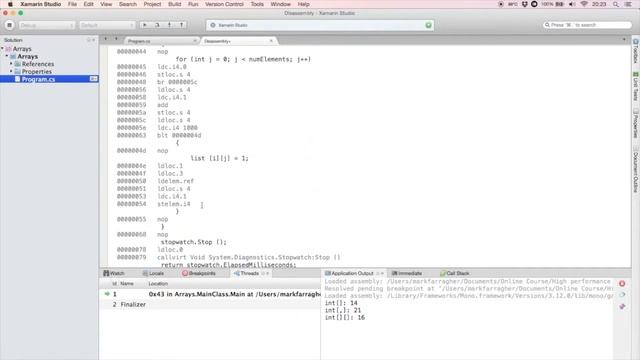
Task: Collapse the top-level Arrays solution node
Action: (x=2, y=49)
